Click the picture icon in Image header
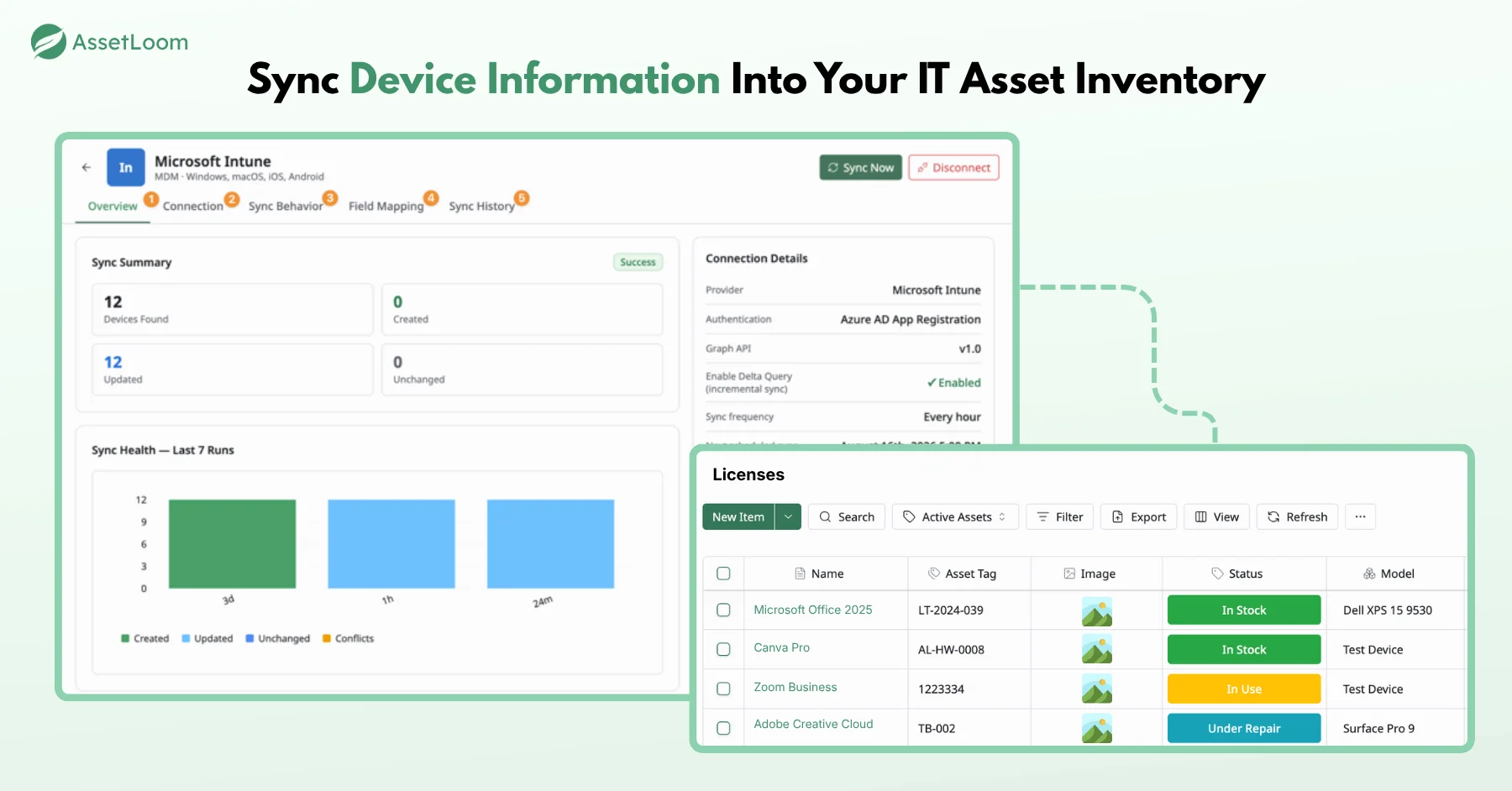1512x791 pixels. (x=1069, y=574)
